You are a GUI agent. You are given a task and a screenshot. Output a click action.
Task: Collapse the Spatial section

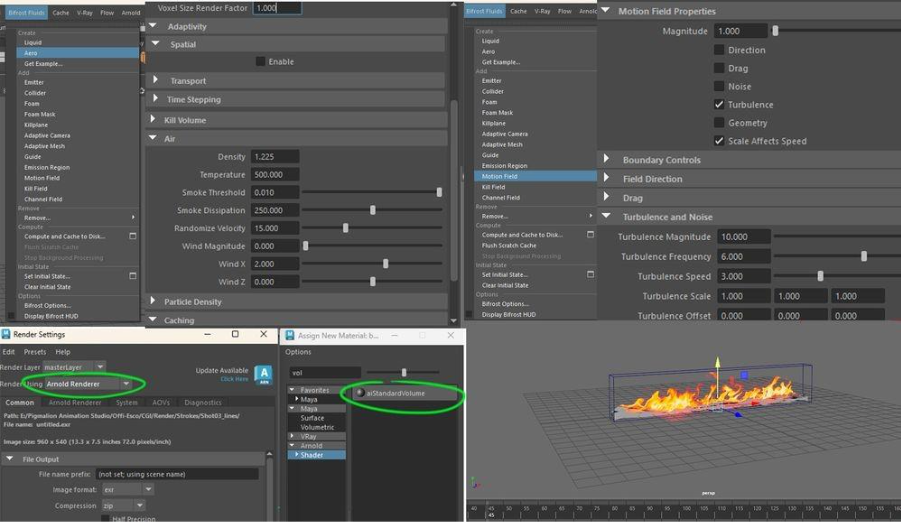(x=155, y=44)
